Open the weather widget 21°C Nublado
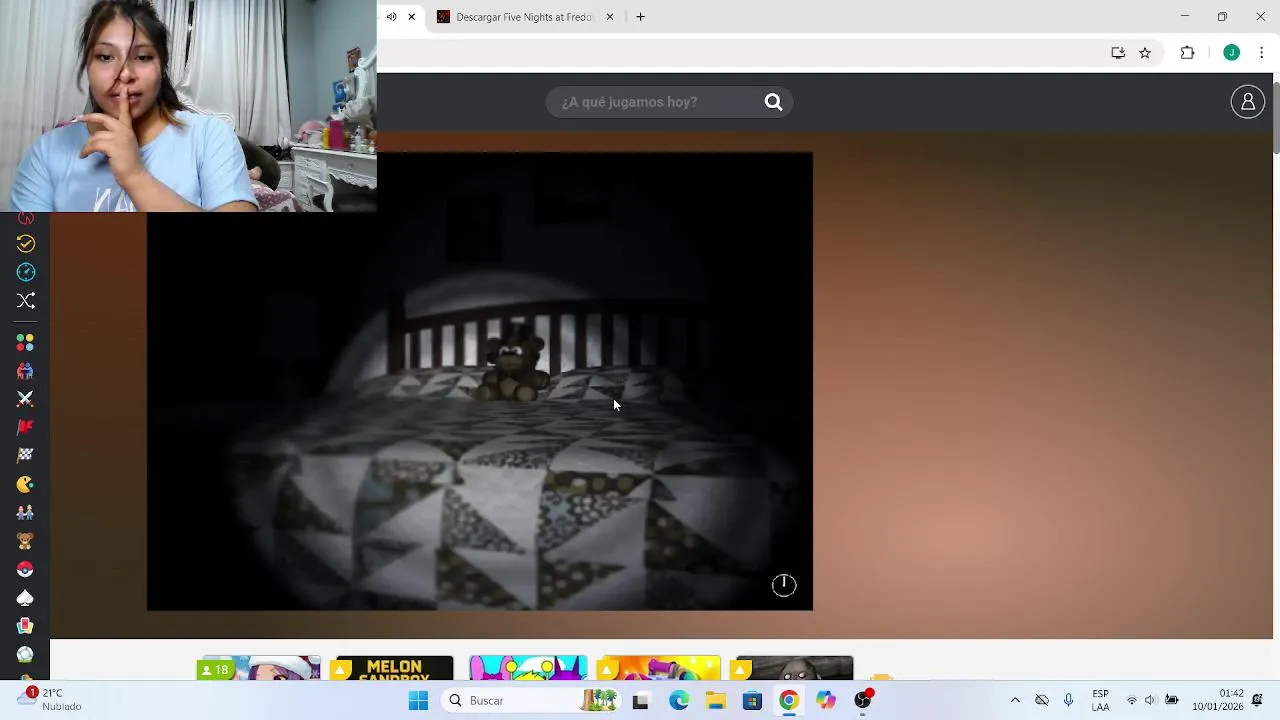Screen dimensions: 1280x720 click(x=50, y=700)
